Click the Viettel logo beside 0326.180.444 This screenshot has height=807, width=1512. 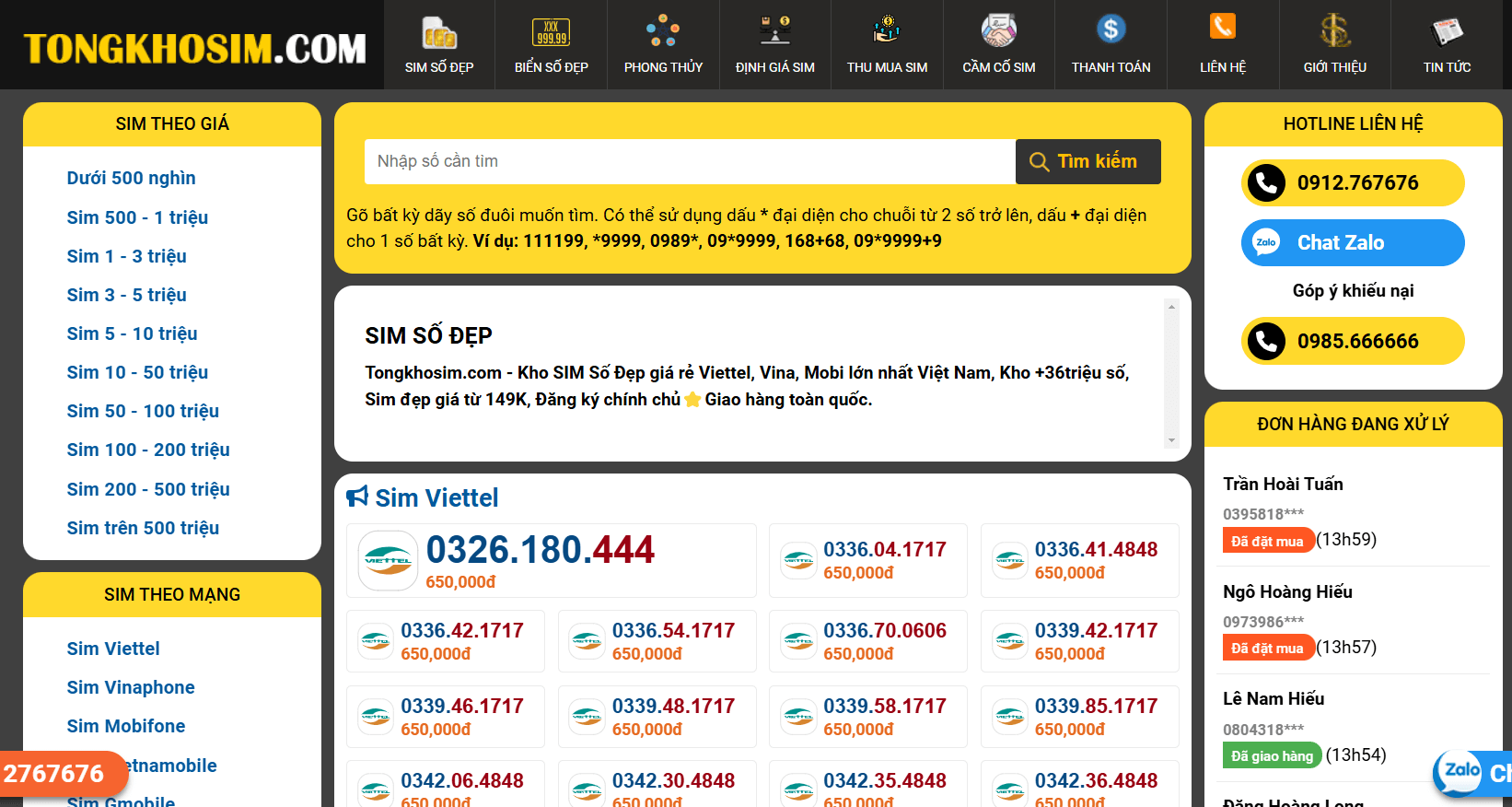coord(388,560)
